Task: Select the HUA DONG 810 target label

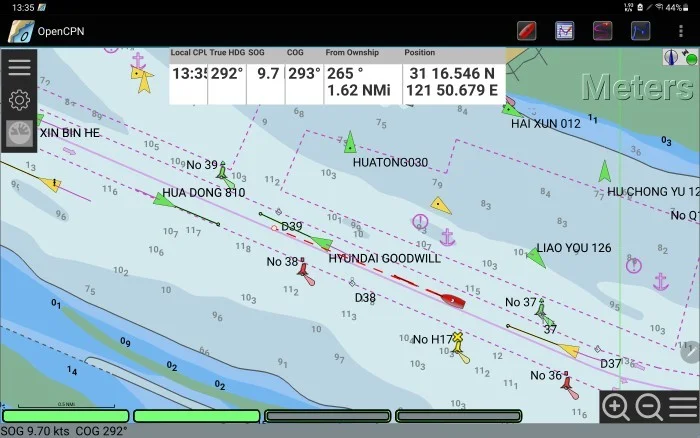Action: [203, 193]
